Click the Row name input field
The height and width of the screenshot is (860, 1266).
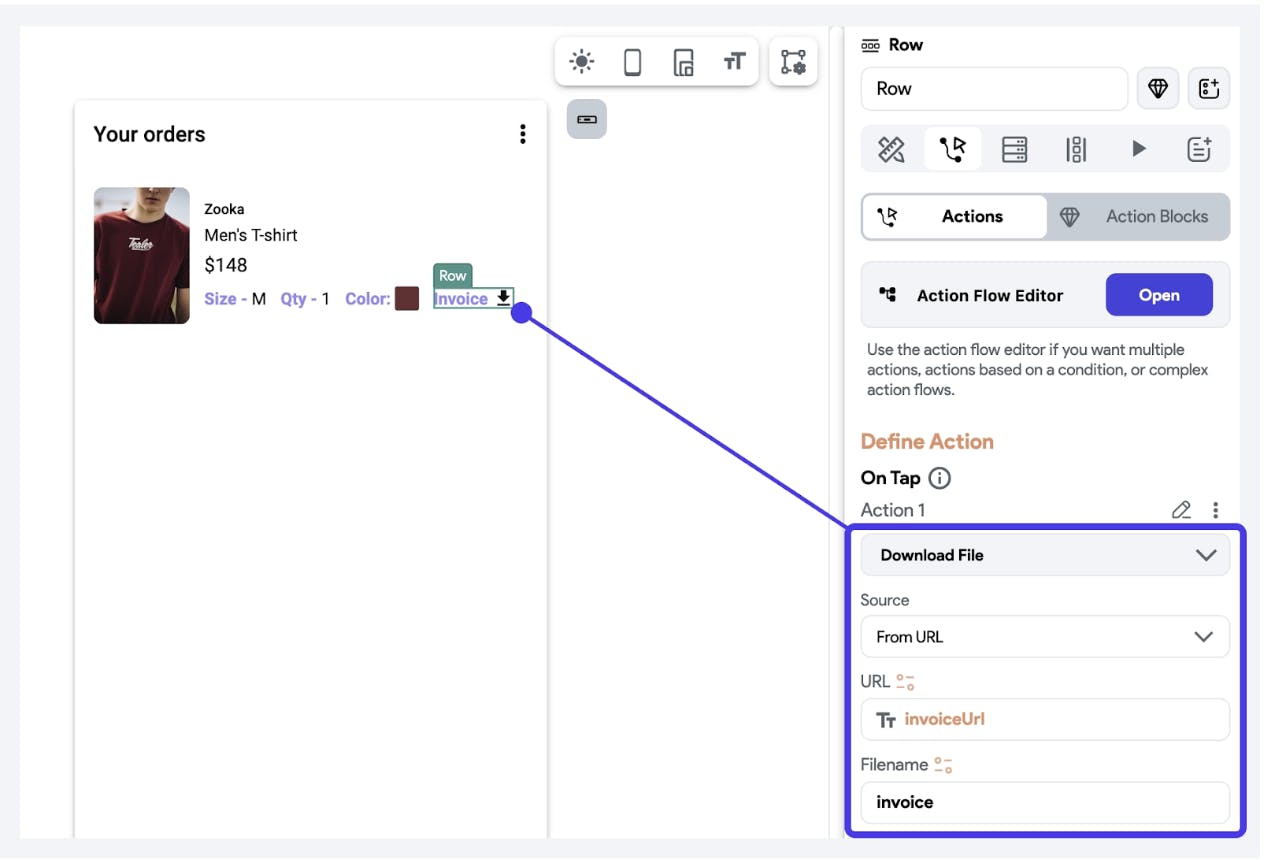click(x=994, y=89)
